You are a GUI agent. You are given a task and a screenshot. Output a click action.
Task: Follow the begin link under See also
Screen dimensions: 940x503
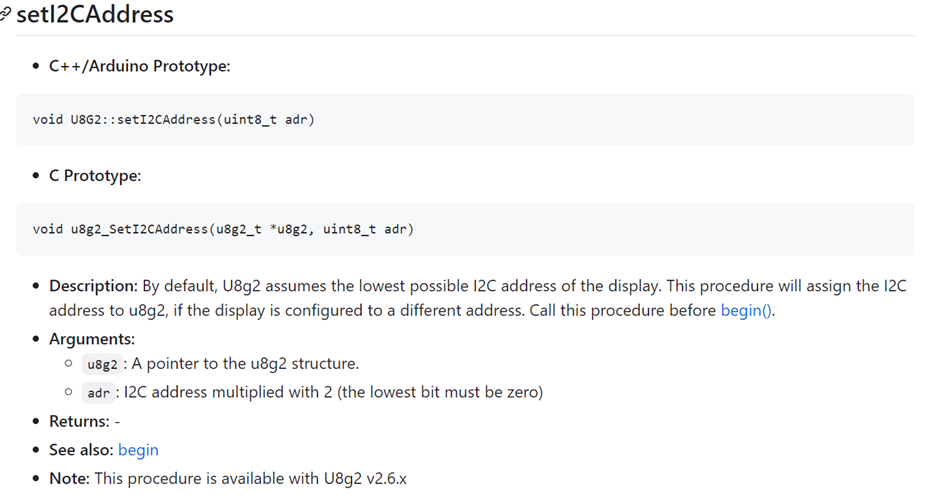tap(138, 450)
